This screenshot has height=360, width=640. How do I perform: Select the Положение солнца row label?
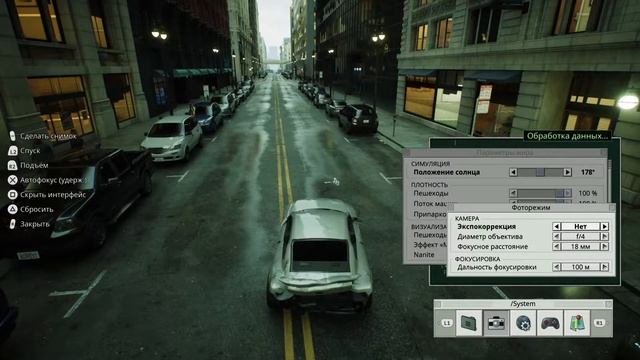[x=447, y=172]
